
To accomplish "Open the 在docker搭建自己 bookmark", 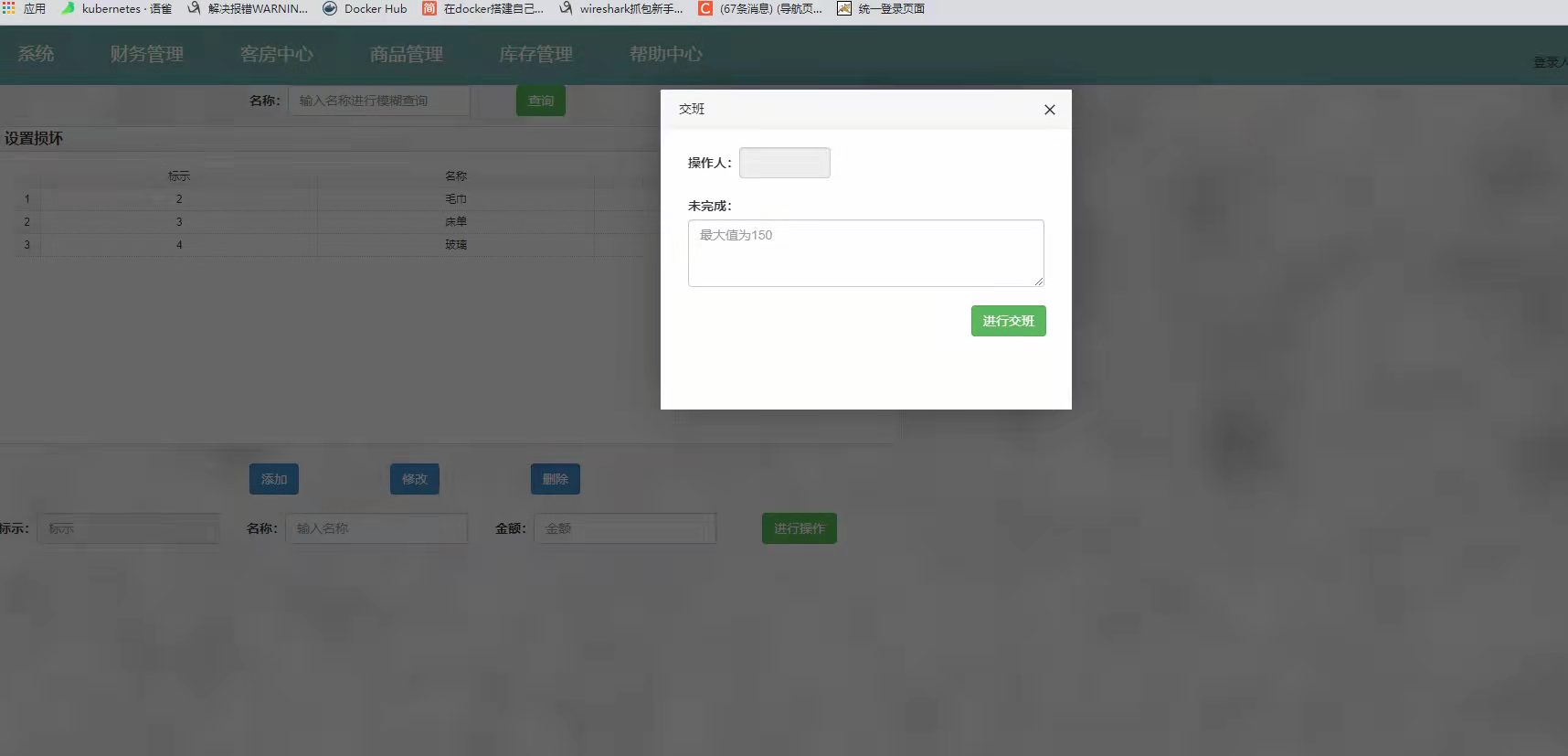I will [482, 8].
